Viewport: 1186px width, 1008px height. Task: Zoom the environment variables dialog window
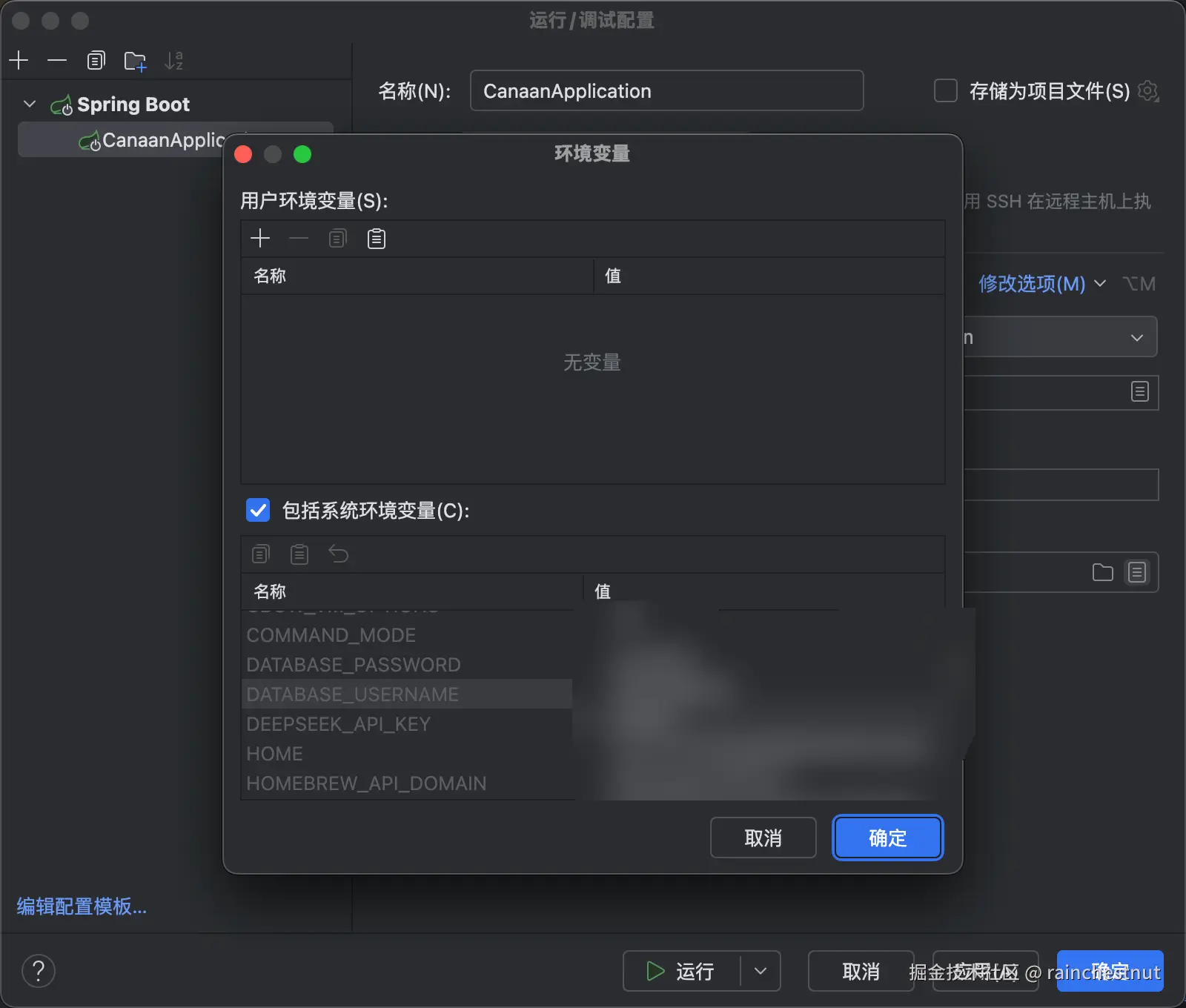pos(302,154)
